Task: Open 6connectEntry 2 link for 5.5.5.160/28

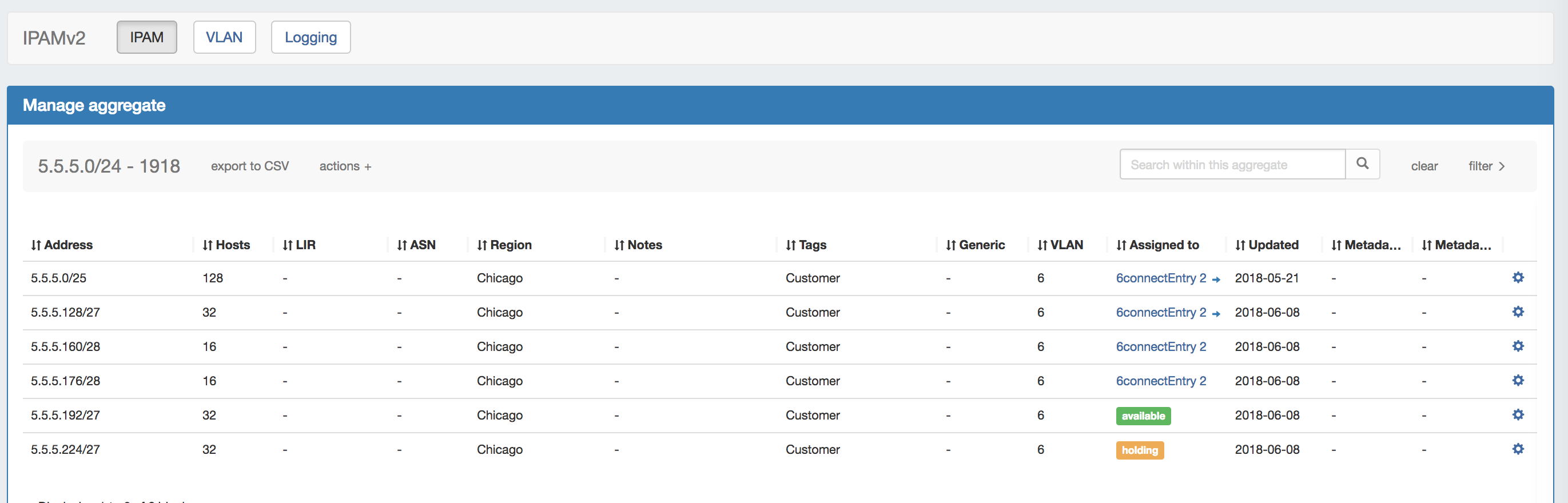Action: tap(1160, 346)
